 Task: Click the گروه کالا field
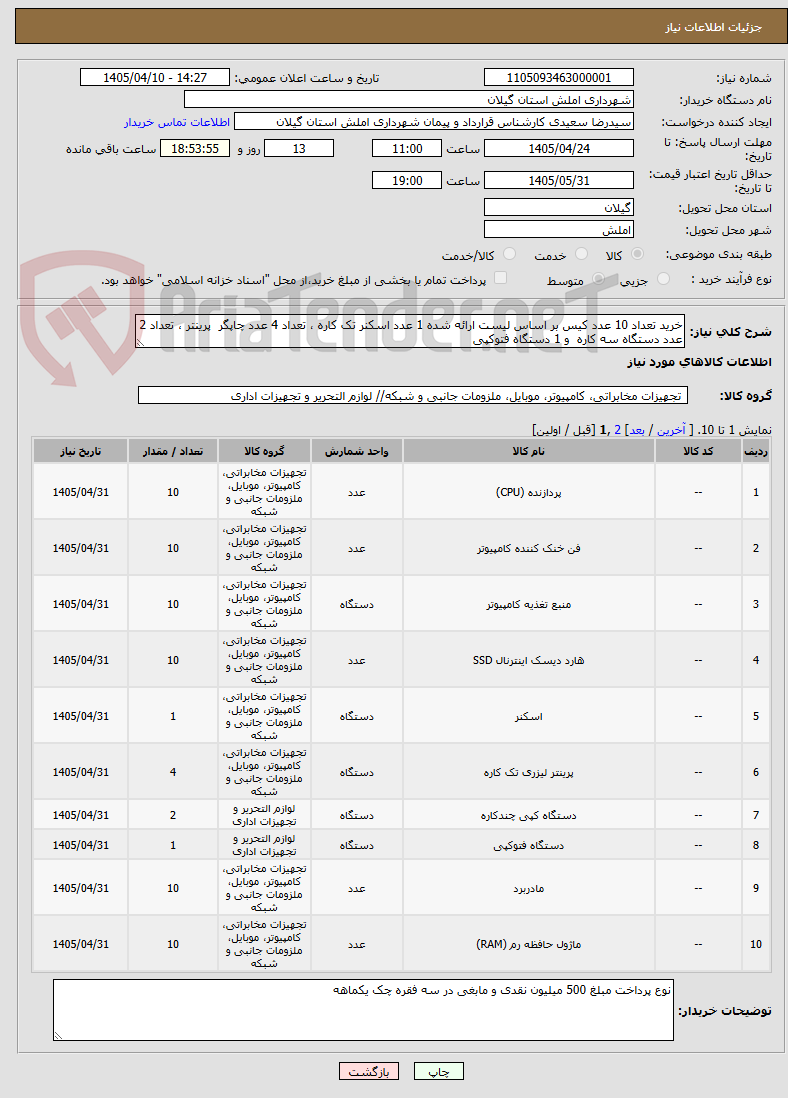tap(413, 396)
